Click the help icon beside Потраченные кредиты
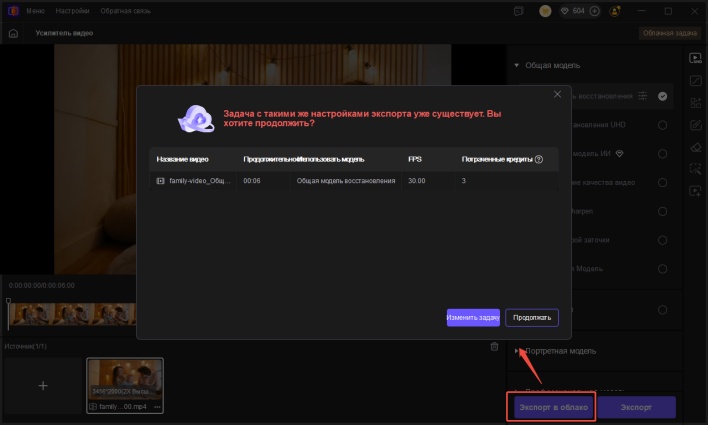708x425 pixels. [x=539, y=159]
